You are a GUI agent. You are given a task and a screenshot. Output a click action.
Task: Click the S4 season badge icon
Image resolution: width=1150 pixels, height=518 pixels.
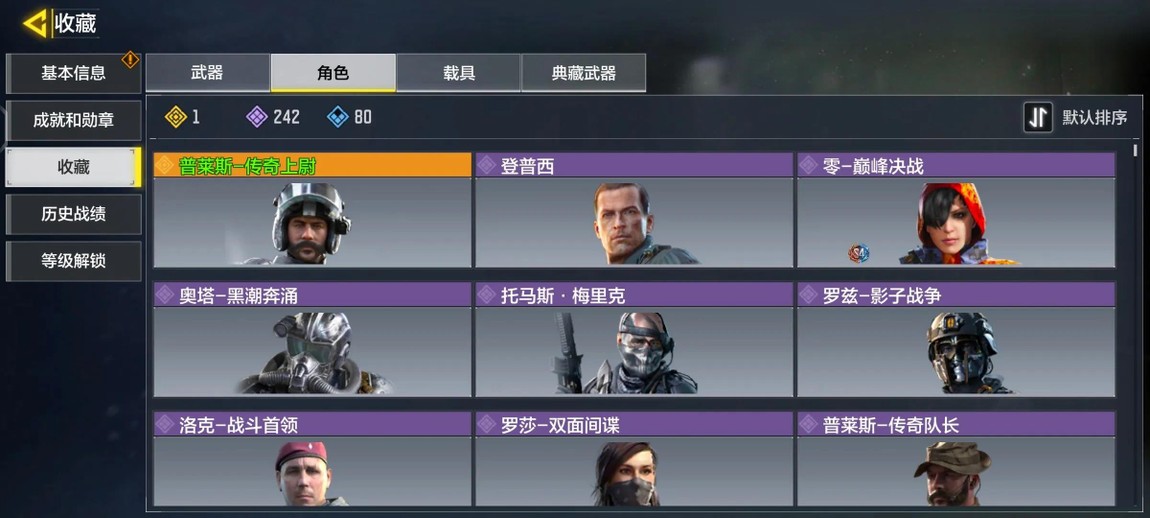point(859,254)
